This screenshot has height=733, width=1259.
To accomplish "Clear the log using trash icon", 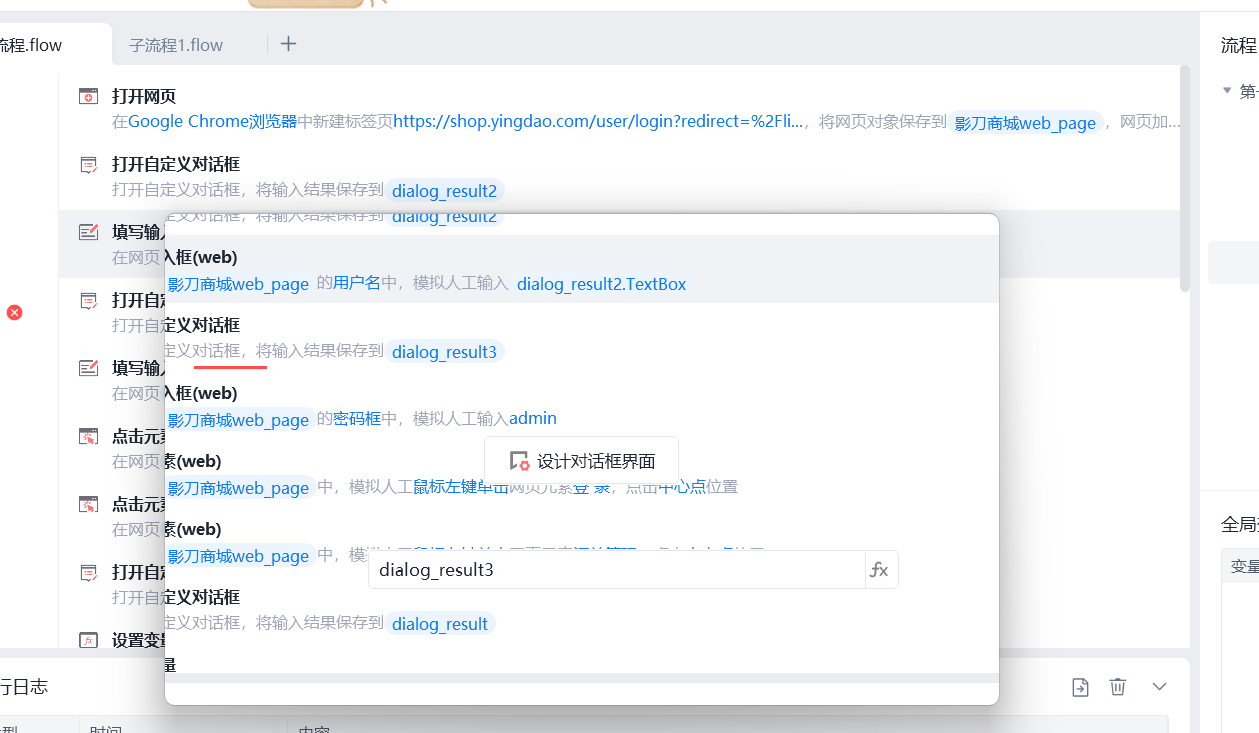I will pyautogui.click(x=1118, y=686).
